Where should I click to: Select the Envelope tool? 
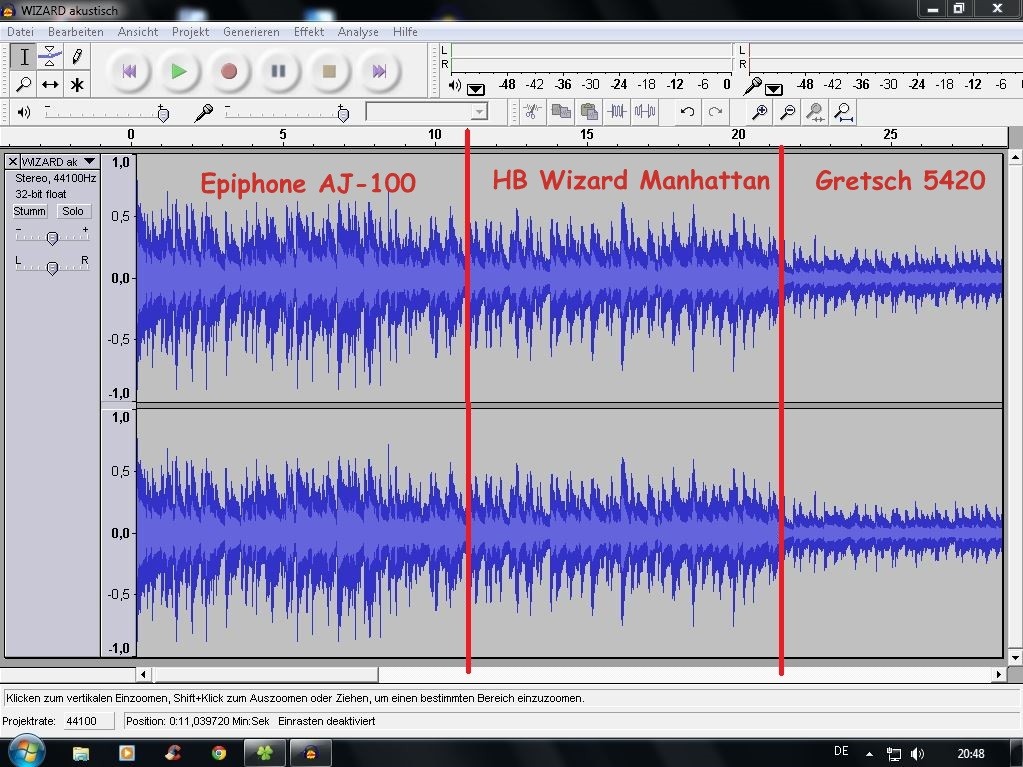coord(50,57)
